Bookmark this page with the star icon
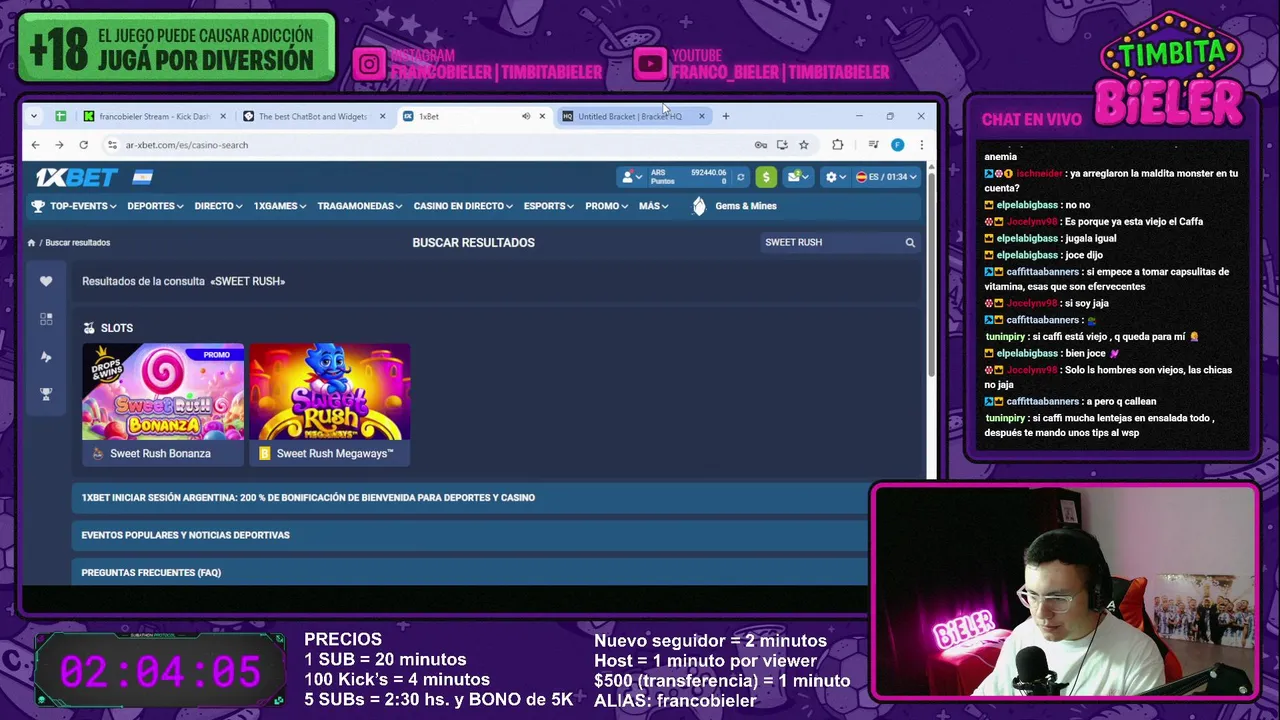The height and width of the screenshot is (720, 1280). (x=803, y=145)
